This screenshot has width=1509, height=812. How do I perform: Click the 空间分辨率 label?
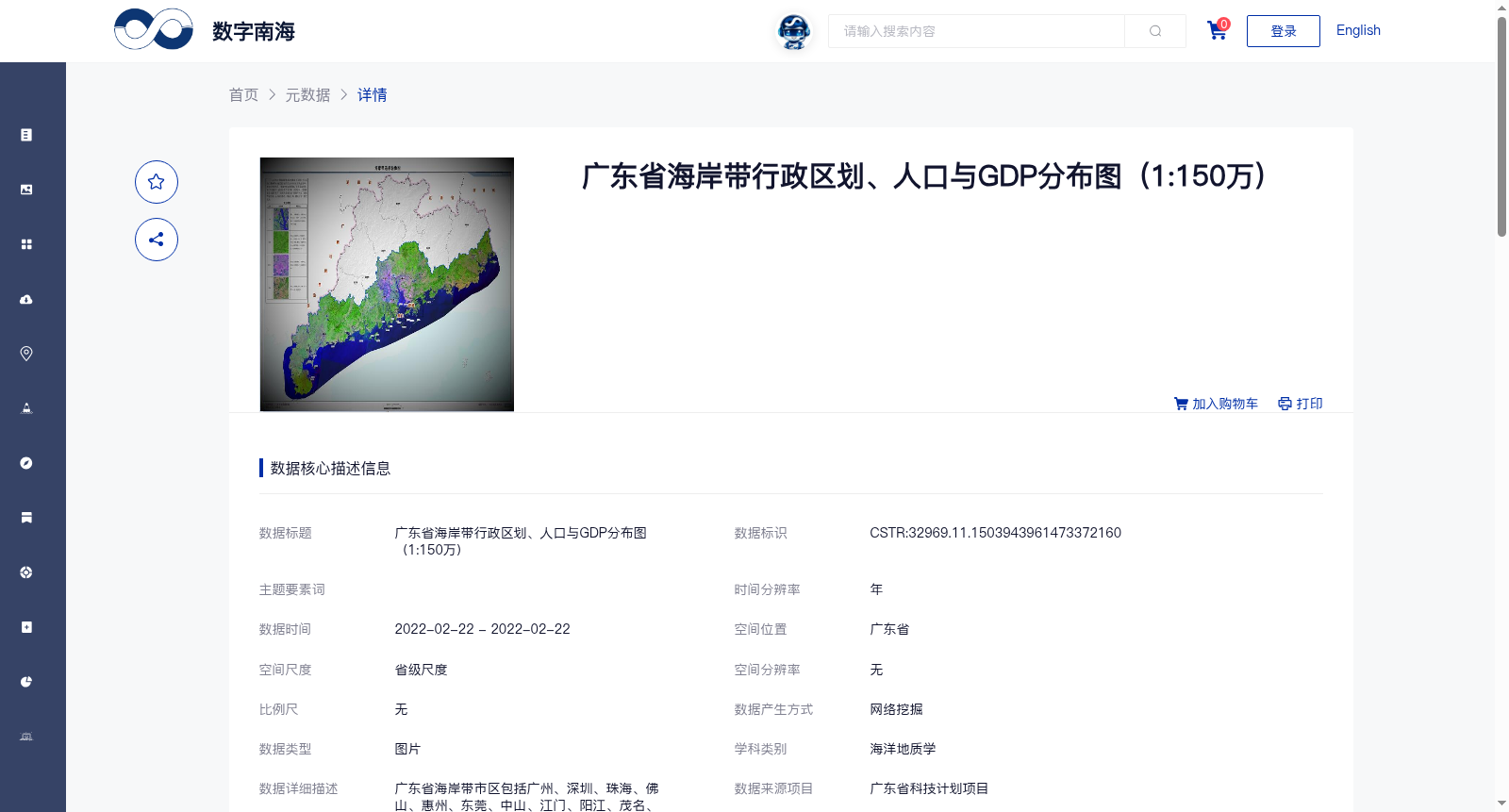click(x=767, y=670)
